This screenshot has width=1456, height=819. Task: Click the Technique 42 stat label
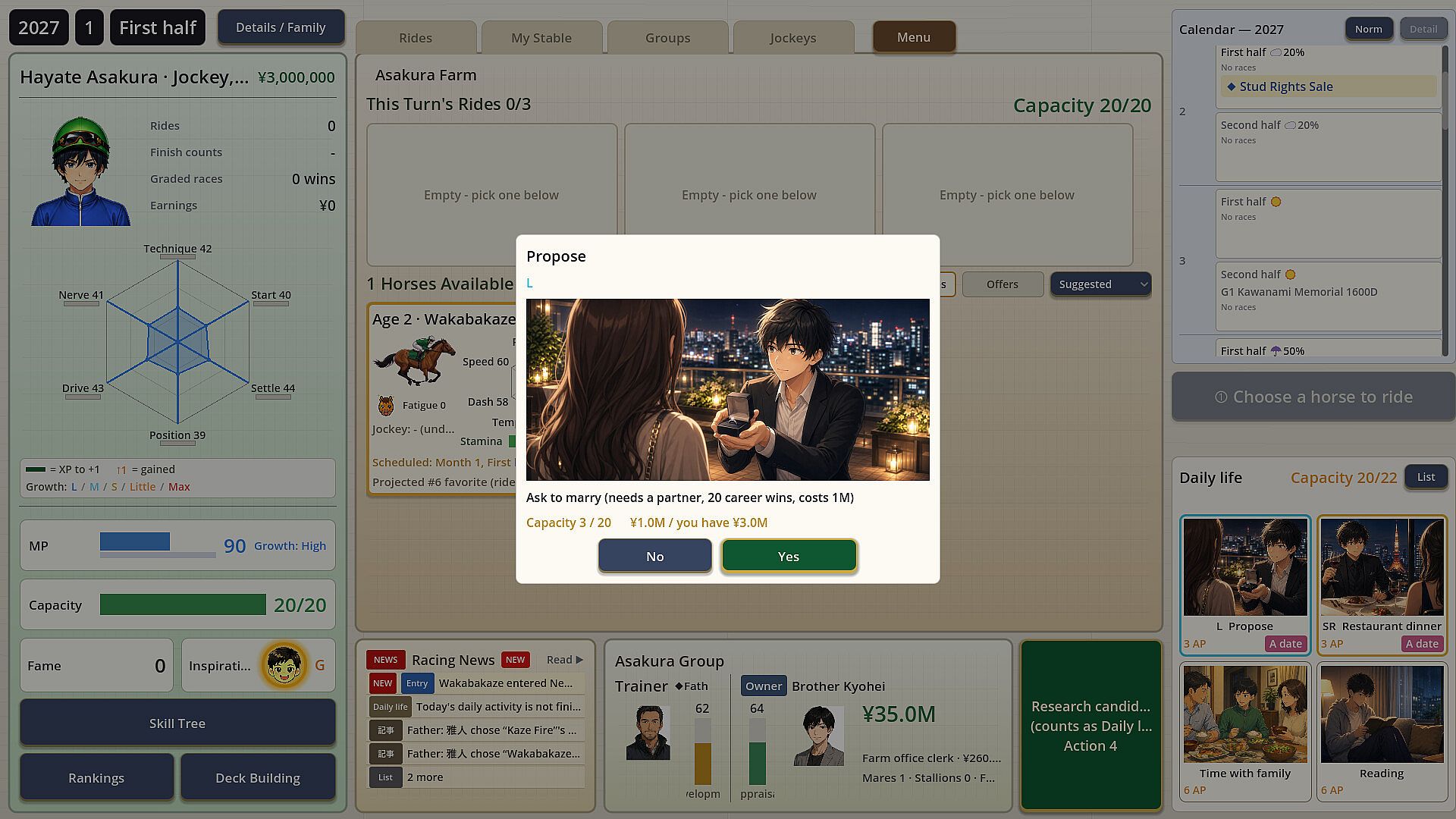point(177,249)
